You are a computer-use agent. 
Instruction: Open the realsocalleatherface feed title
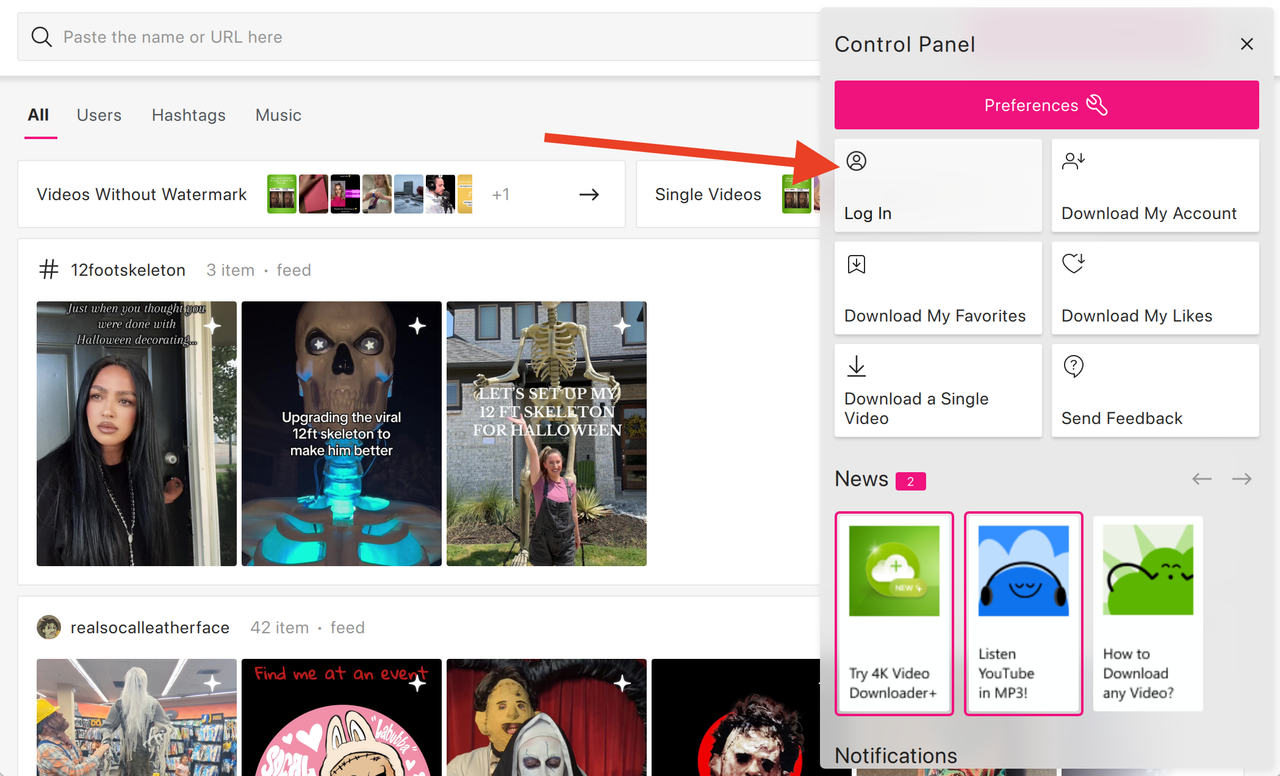click(x=150, y=628)
